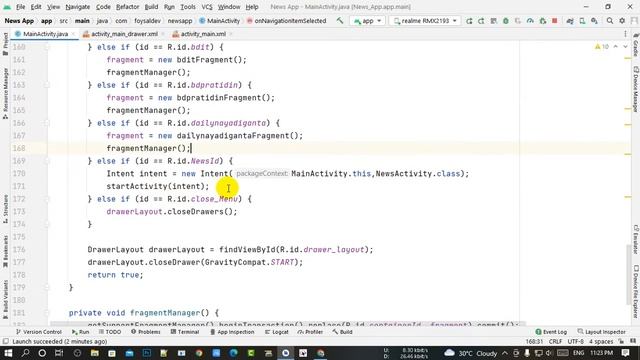Open the Device Manager toolbar icon

582,20
